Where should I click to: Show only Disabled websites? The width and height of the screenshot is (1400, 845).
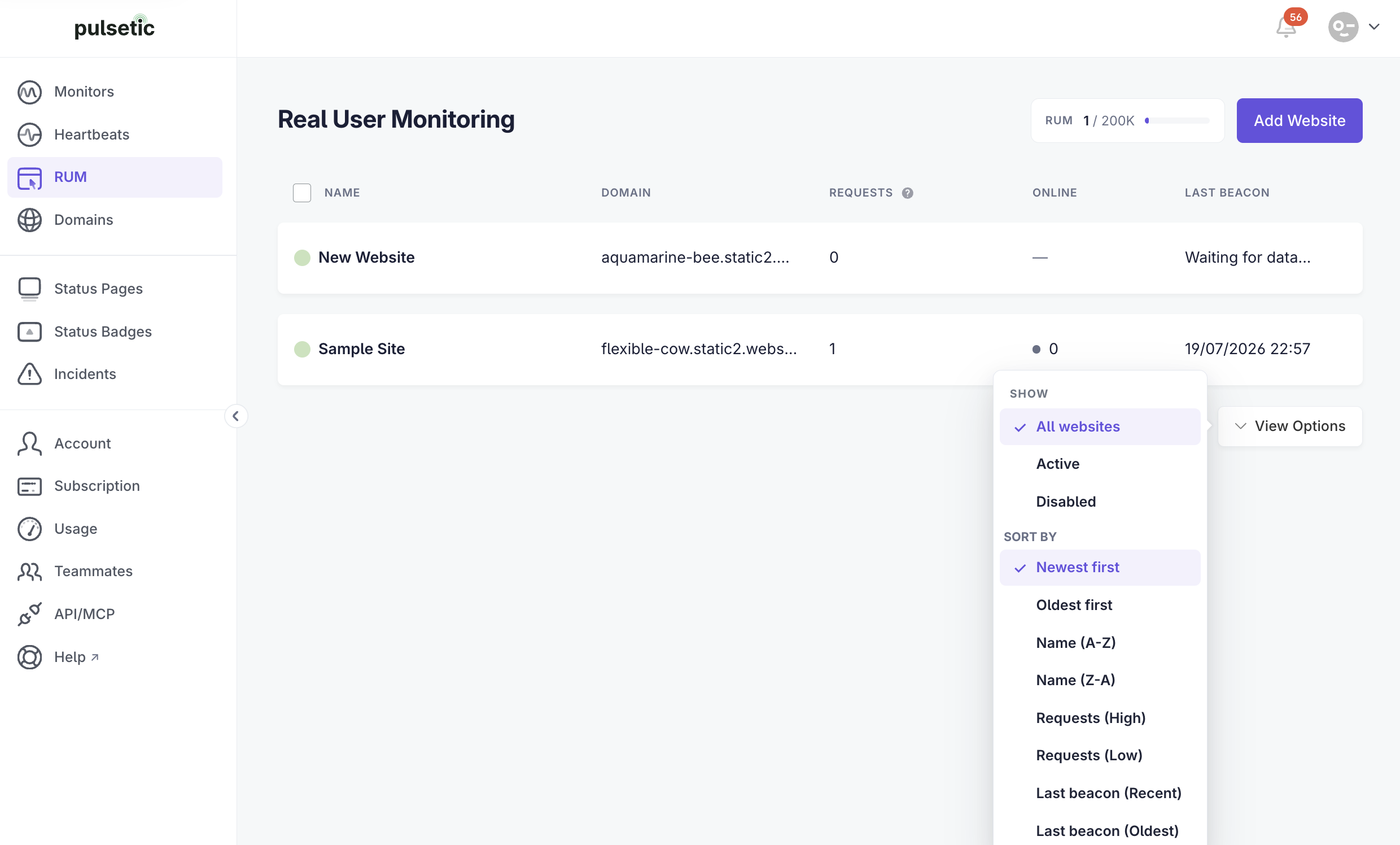pyautogui.click(x=1100, y=502)
